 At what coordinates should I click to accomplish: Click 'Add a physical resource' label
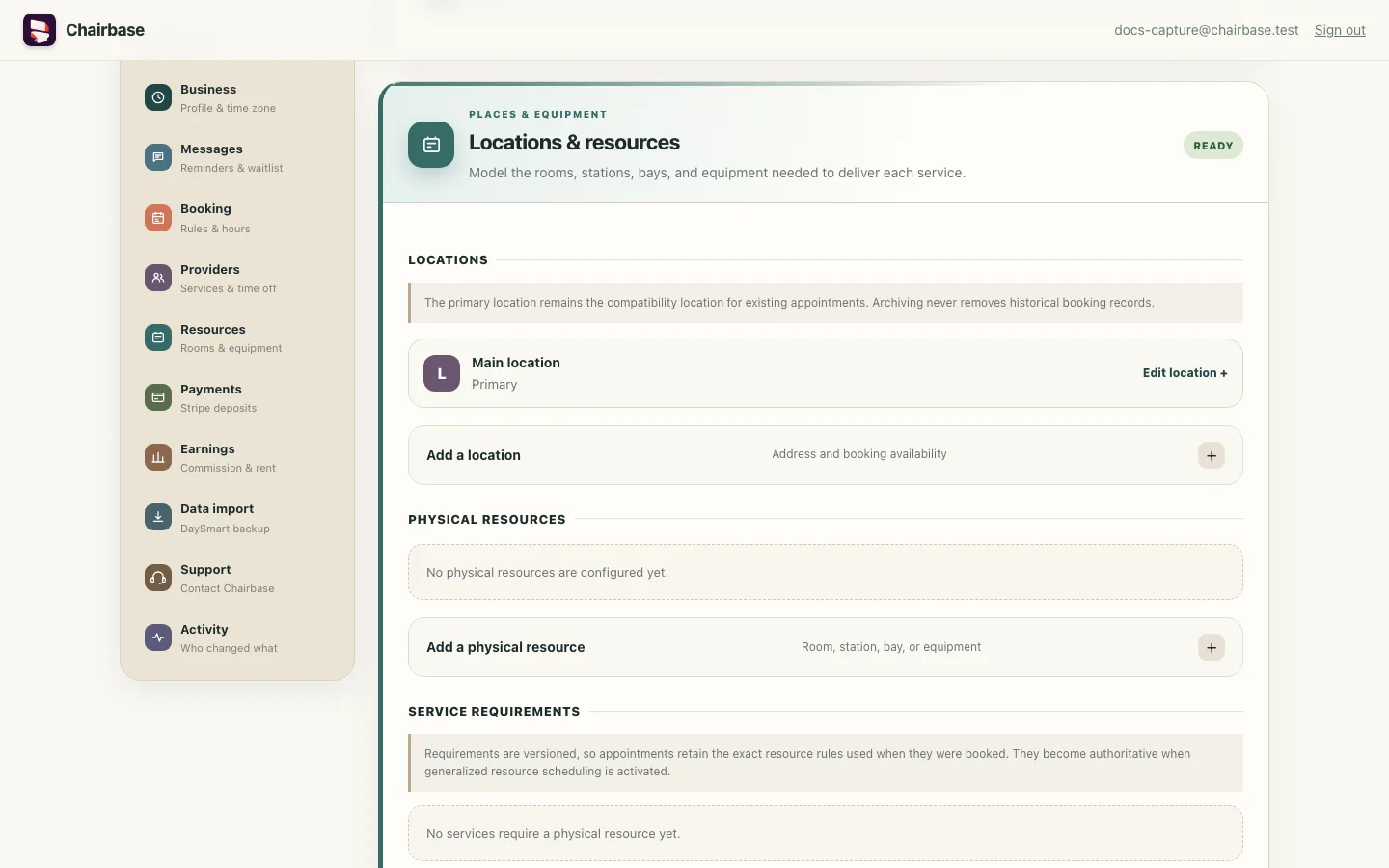point(505,647)
